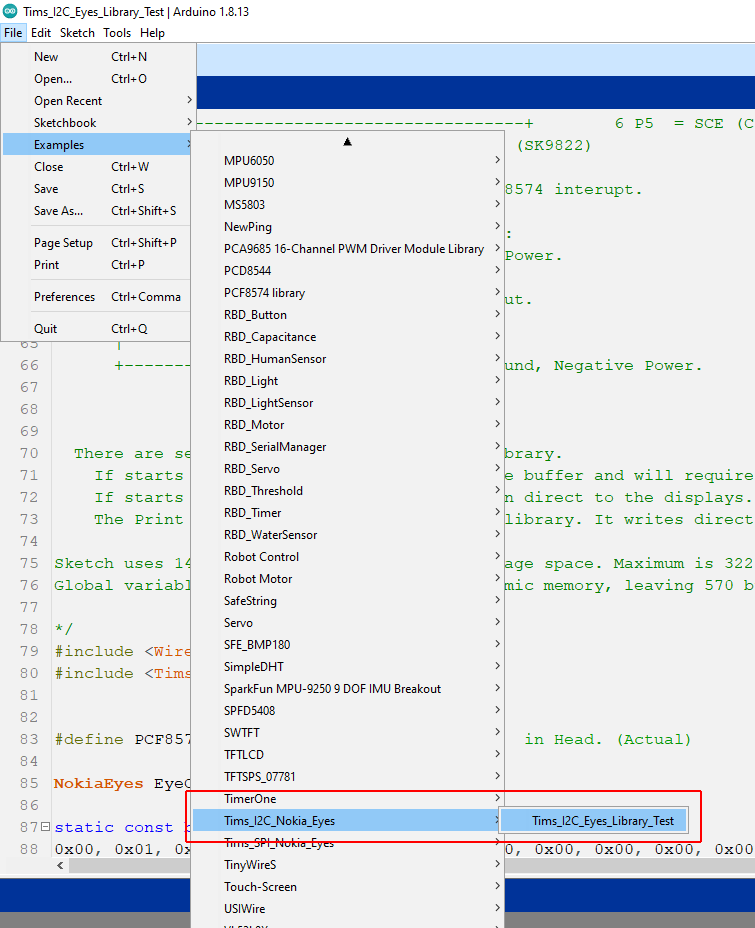Choose Save As... menu entry
This screenshot has width=755, height=928.
(x=98, y=211)
